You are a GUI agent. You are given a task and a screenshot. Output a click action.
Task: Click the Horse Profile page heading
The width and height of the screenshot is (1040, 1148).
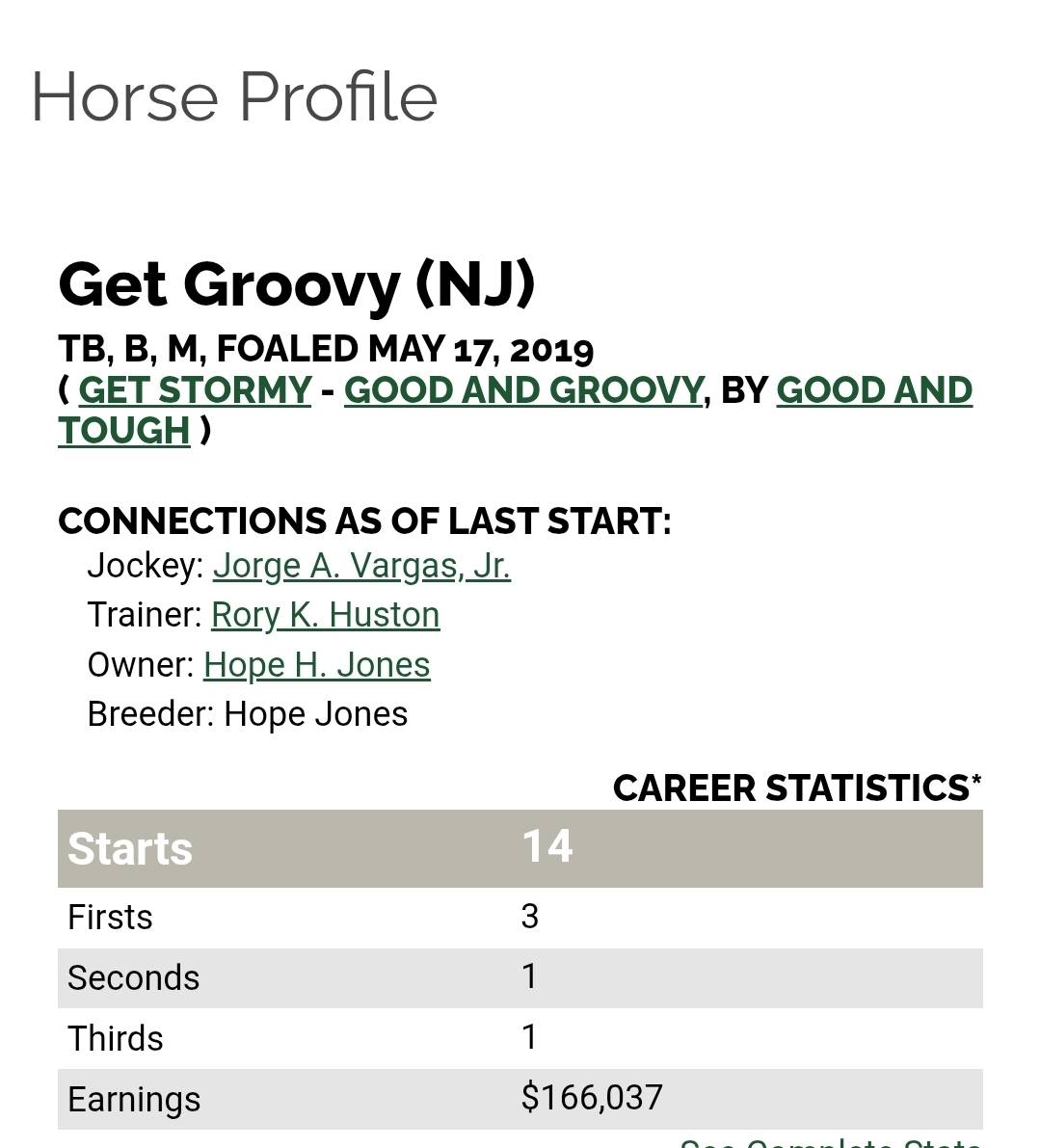(234, 97)
